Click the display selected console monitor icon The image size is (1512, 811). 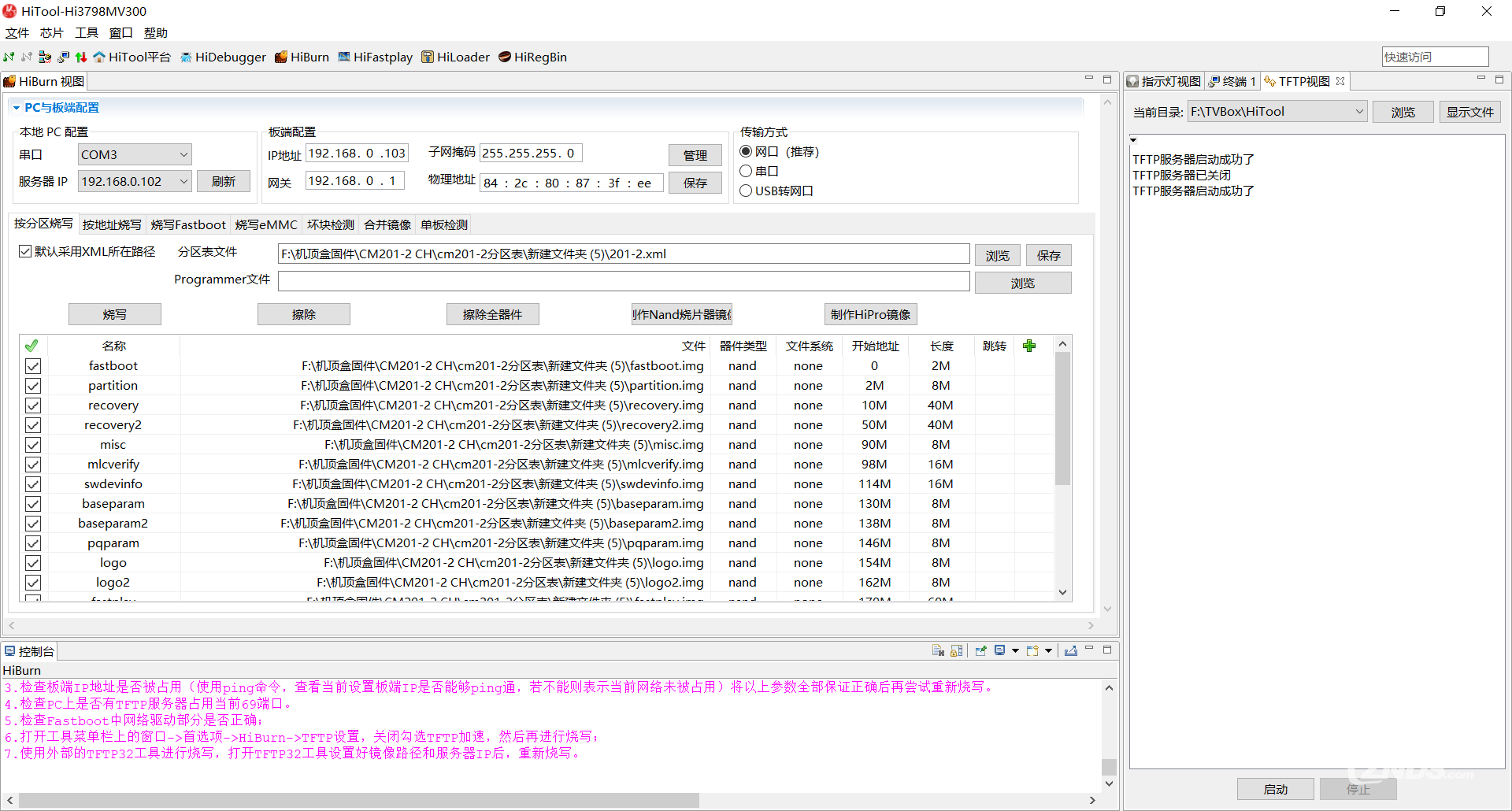pos(999,650)
